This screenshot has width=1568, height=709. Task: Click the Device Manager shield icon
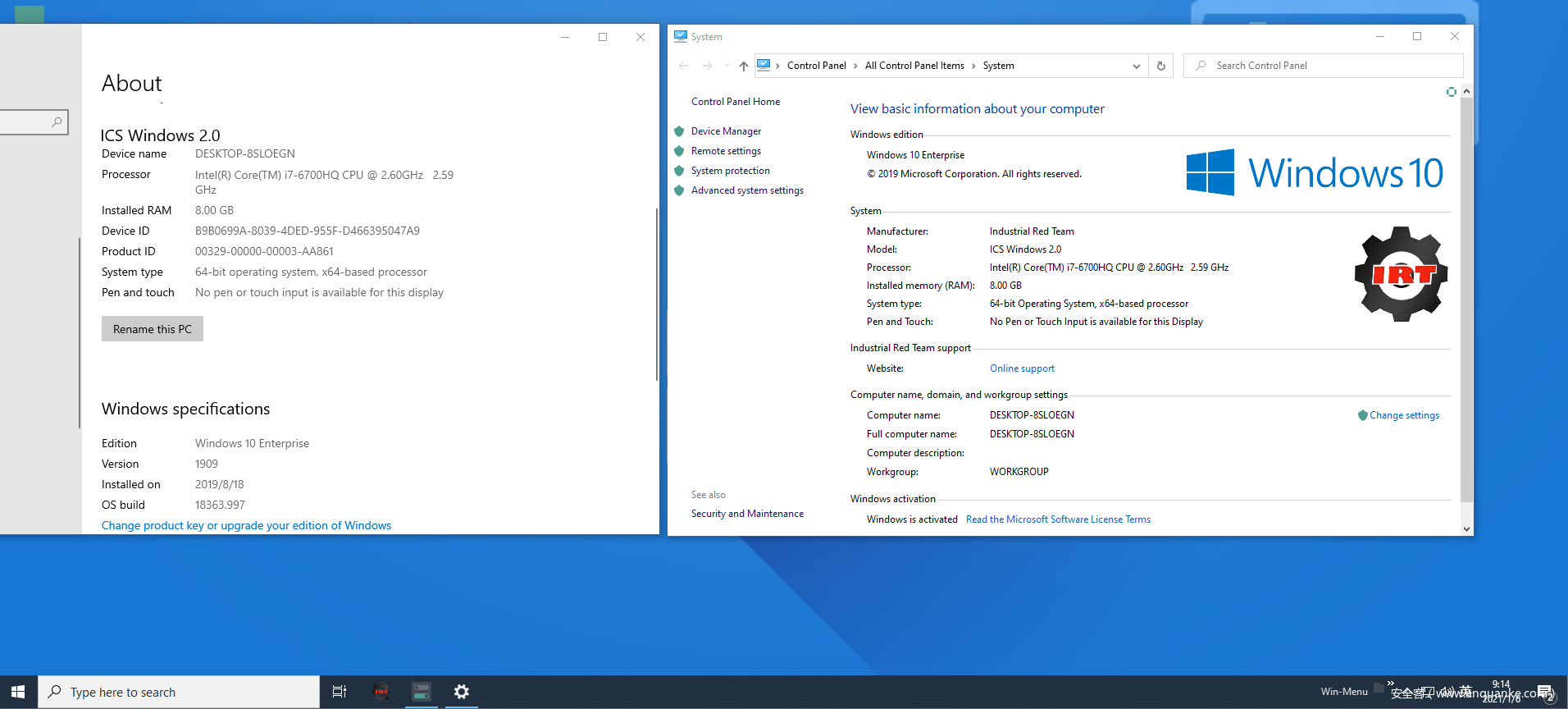[679, 131]
